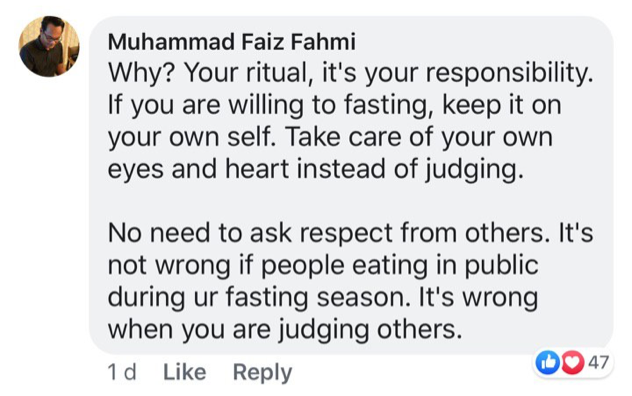Click the word "responsibility." in the first line
The image size is (632, 396).
point(509,73)
